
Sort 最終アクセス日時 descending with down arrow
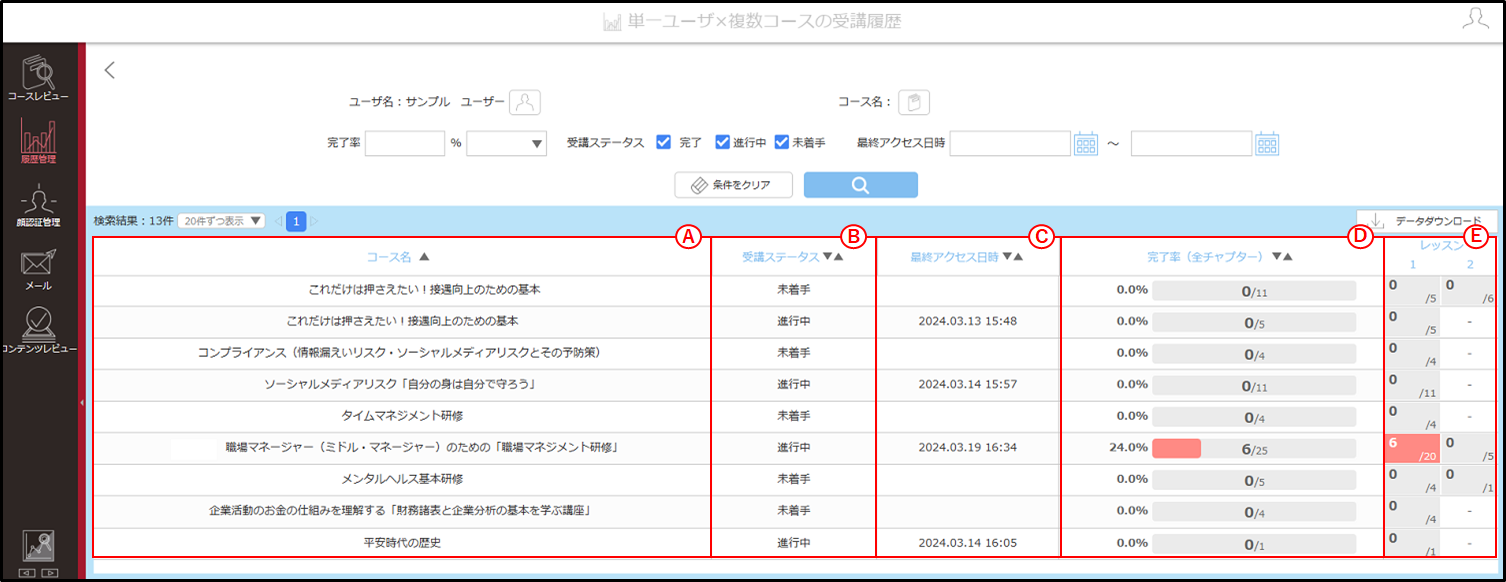pyautogui.click(x=1007, y=257)
